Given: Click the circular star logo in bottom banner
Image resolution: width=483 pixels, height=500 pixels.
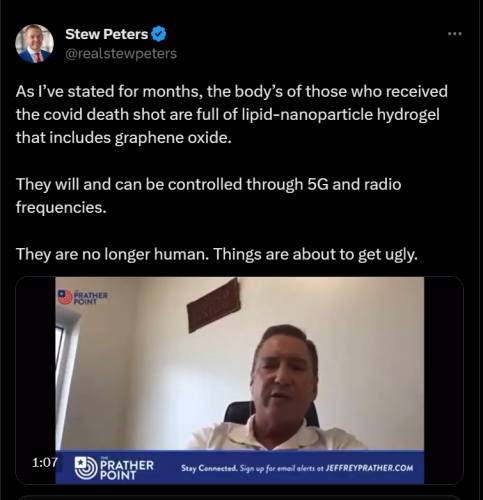Looking at the screenshot, I should point(86,468).
